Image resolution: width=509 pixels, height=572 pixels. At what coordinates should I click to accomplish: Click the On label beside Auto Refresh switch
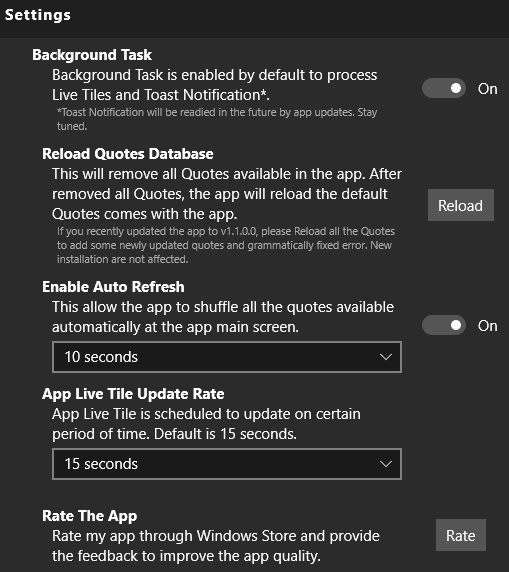pyautogui.click(x=487, y=326)
